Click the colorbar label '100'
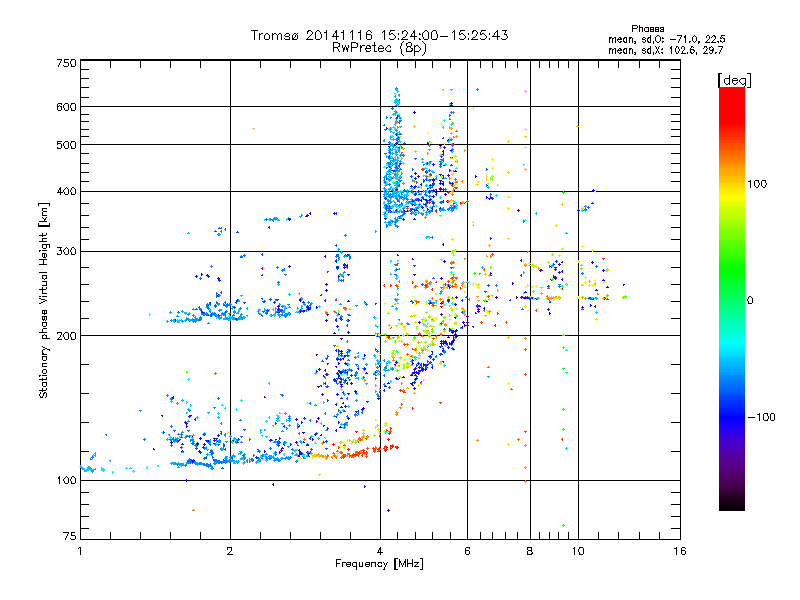This screenshot has width=800, height=600. [757, 184]
